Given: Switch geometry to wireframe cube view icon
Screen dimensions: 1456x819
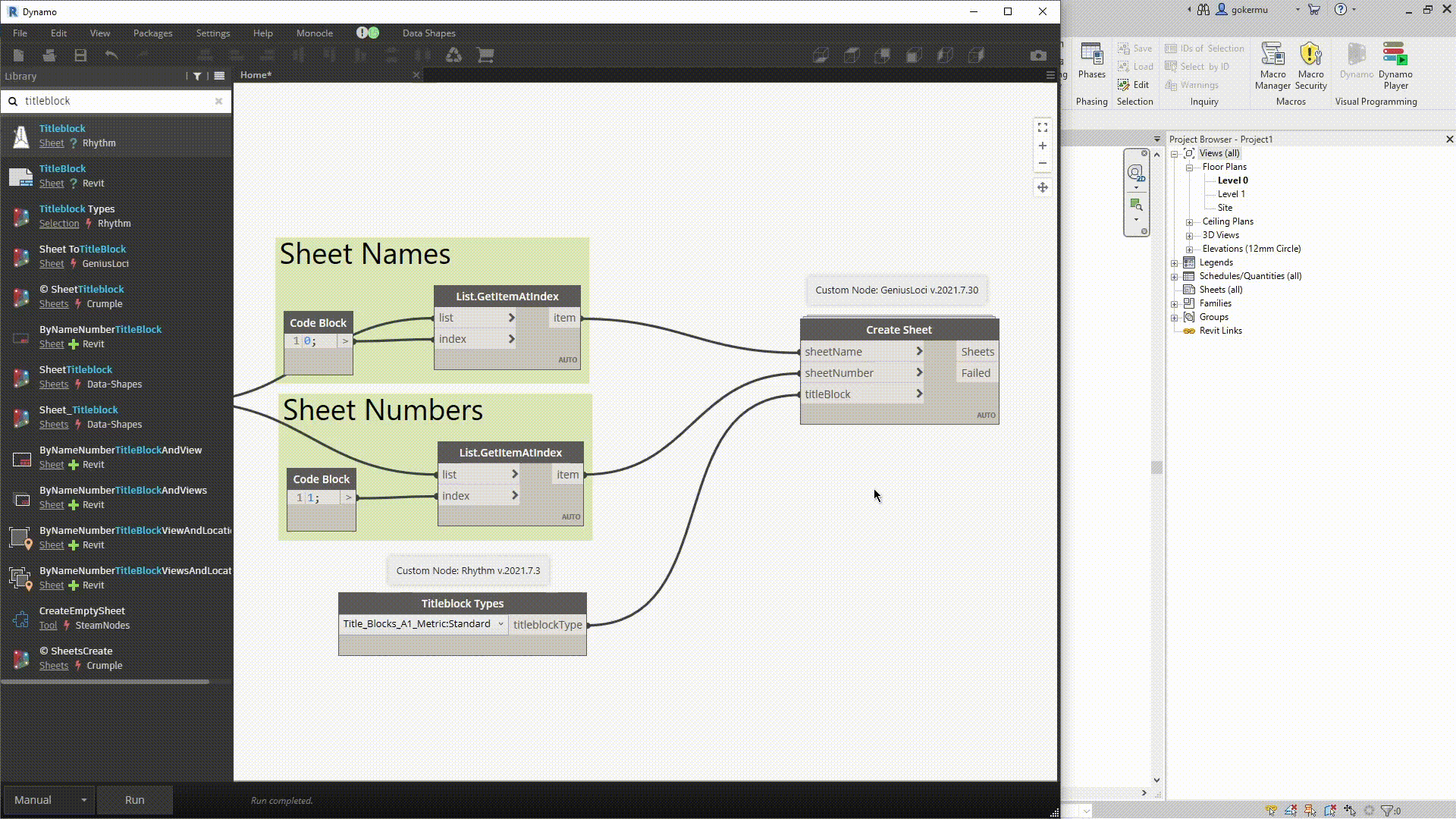Looking at the screenshot, I should point(821,55).
